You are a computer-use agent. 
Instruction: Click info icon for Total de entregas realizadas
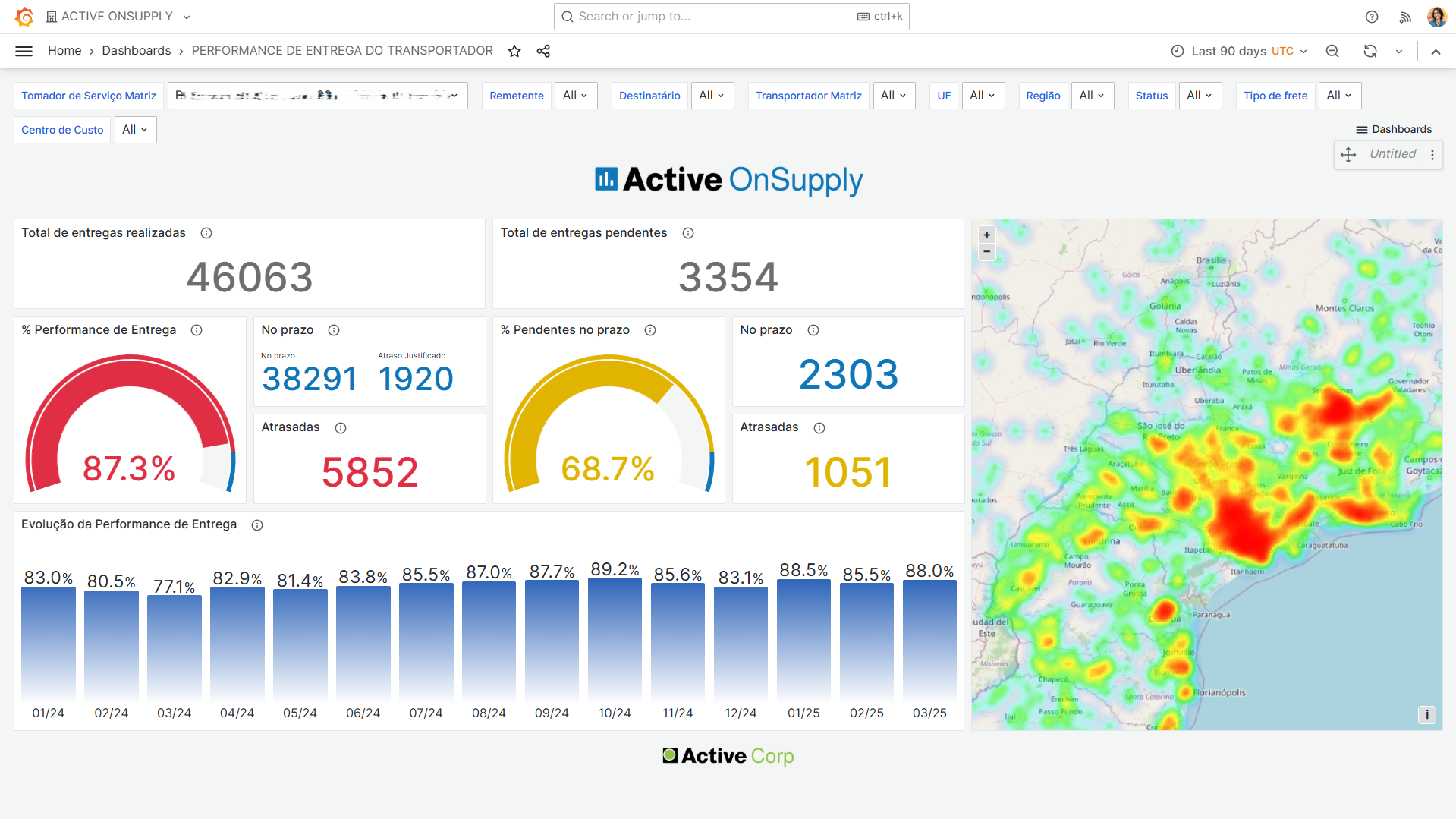(206, 233)
